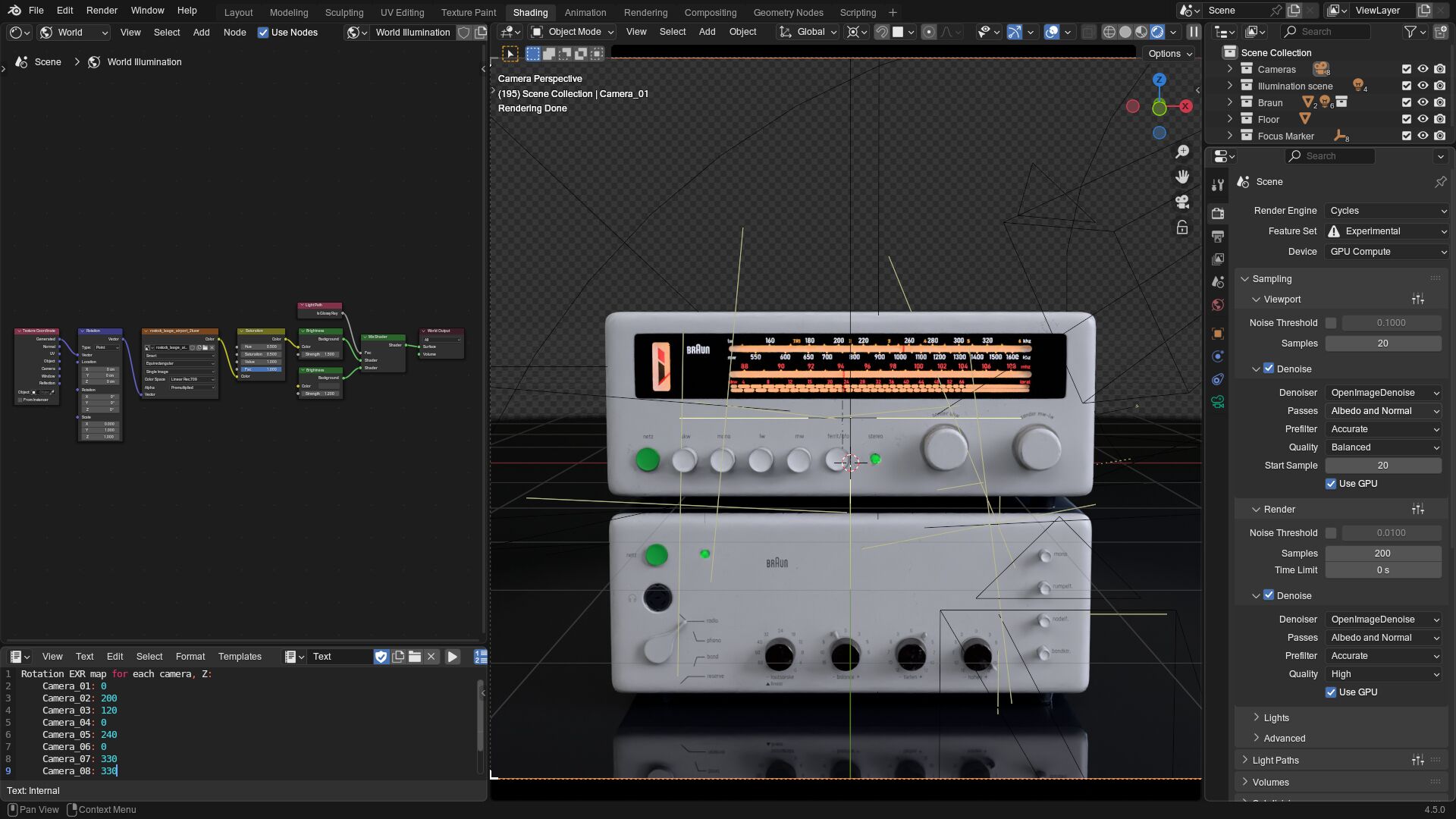Screen dimensions: 1456x819
Task: Toggle camera view with camera gizmo icon
Action: (1181, 202)
